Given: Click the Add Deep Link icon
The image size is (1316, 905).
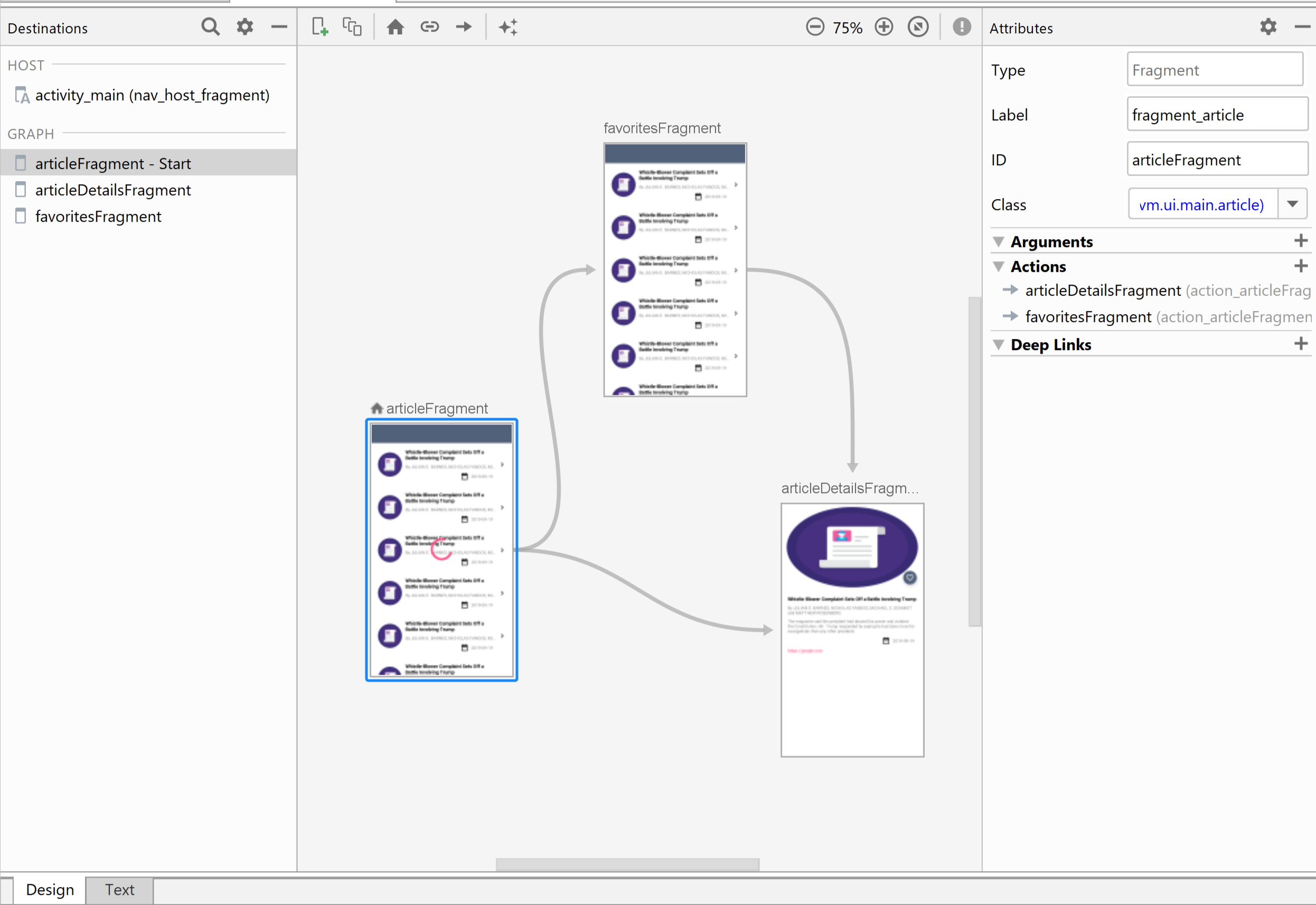Looking at the screenshot, I should point(429,26).
